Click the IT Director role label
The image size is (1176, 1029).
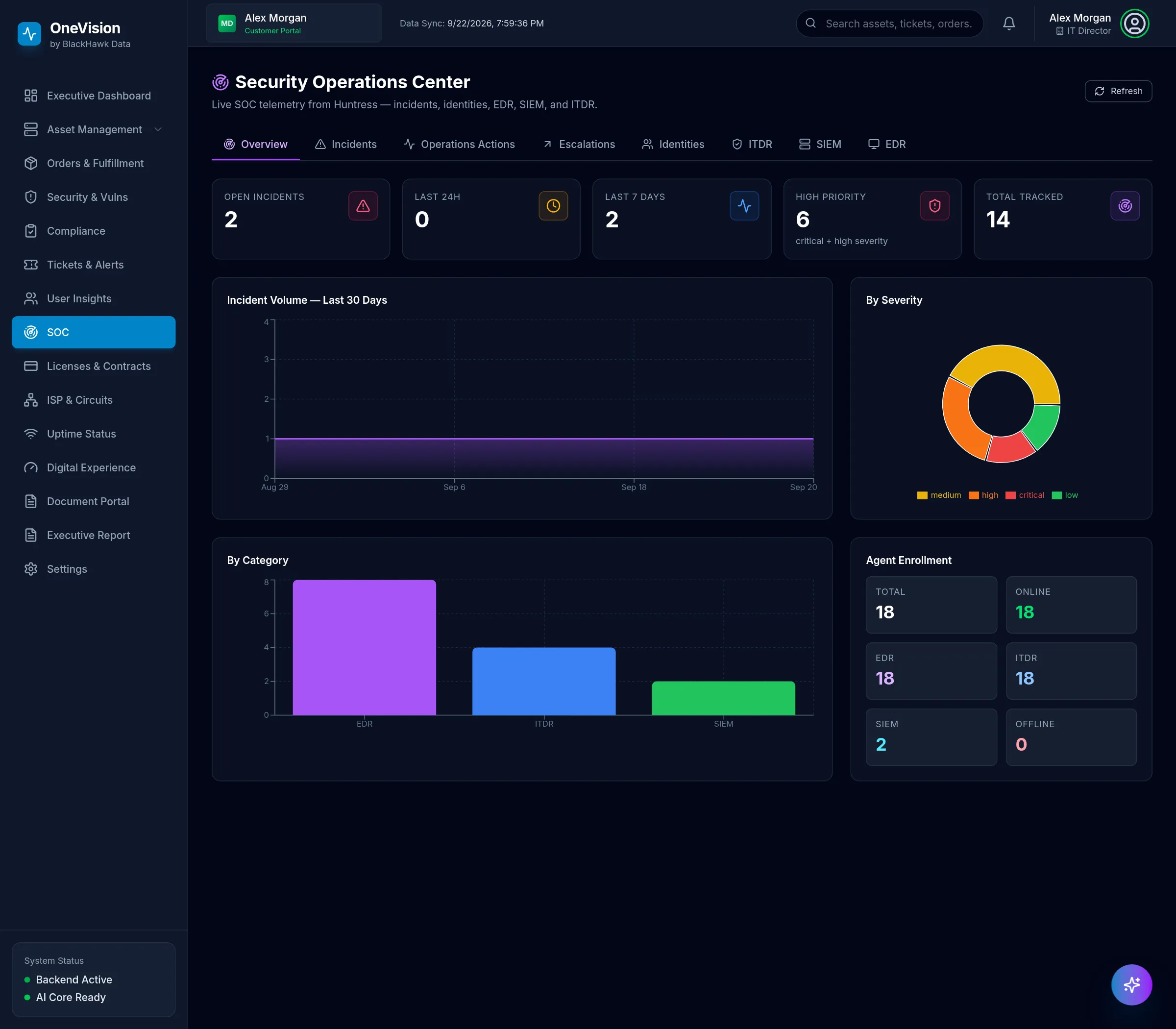point(1089,31)
